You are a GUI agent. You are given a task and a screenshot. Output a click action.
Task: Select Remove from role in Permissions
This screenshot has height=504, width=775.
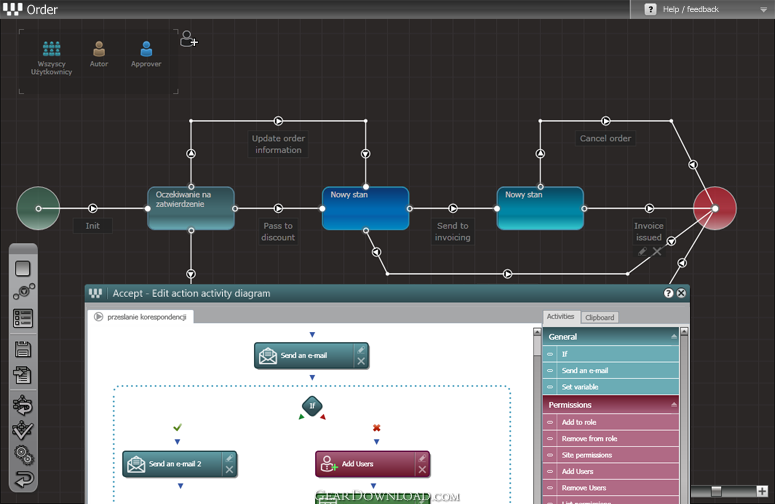[611, 439]
